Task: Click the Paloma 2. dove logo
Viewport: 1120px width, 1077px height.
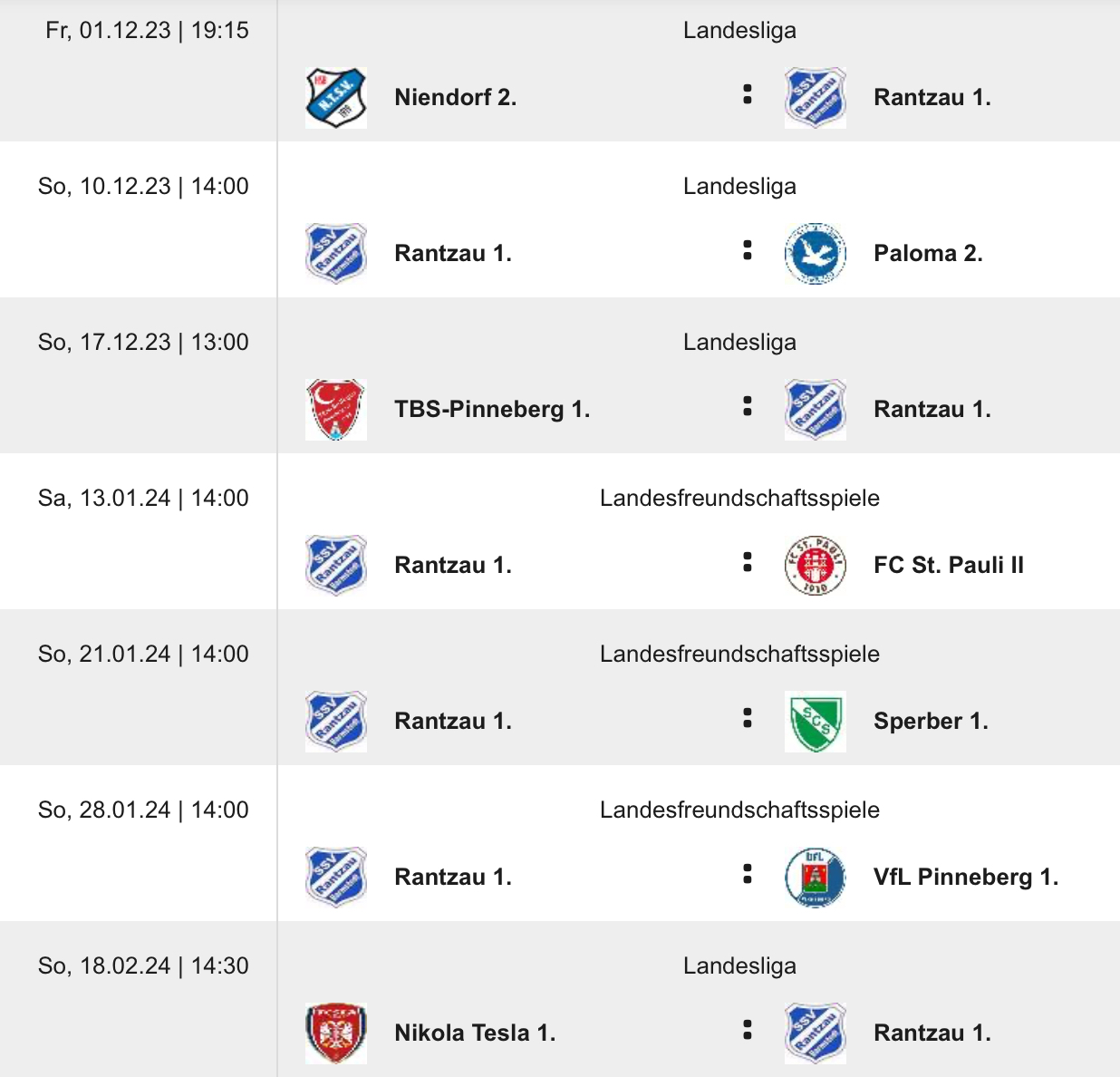Action: coord(815,253)
